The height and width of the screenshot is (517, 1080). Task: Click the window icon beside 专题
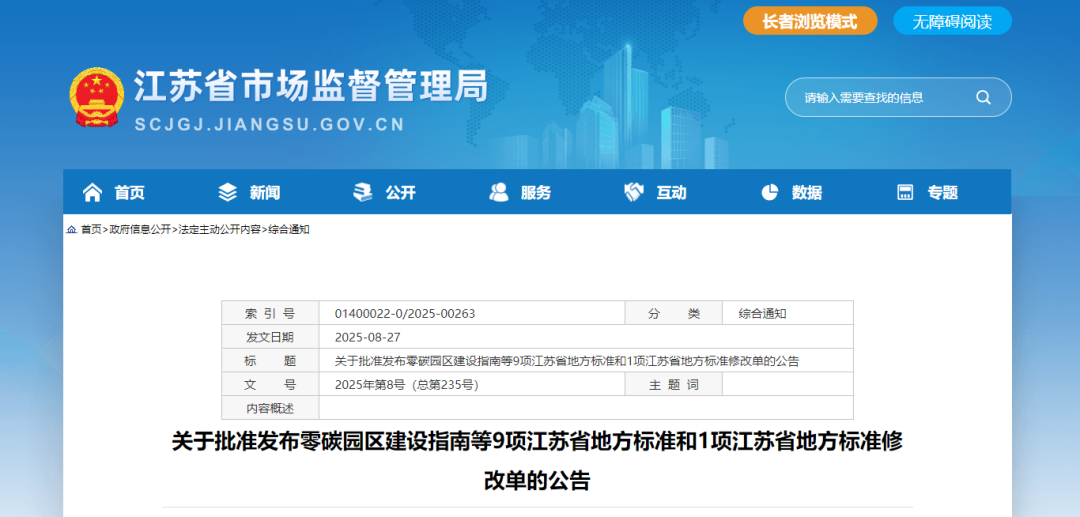[905, 192]
